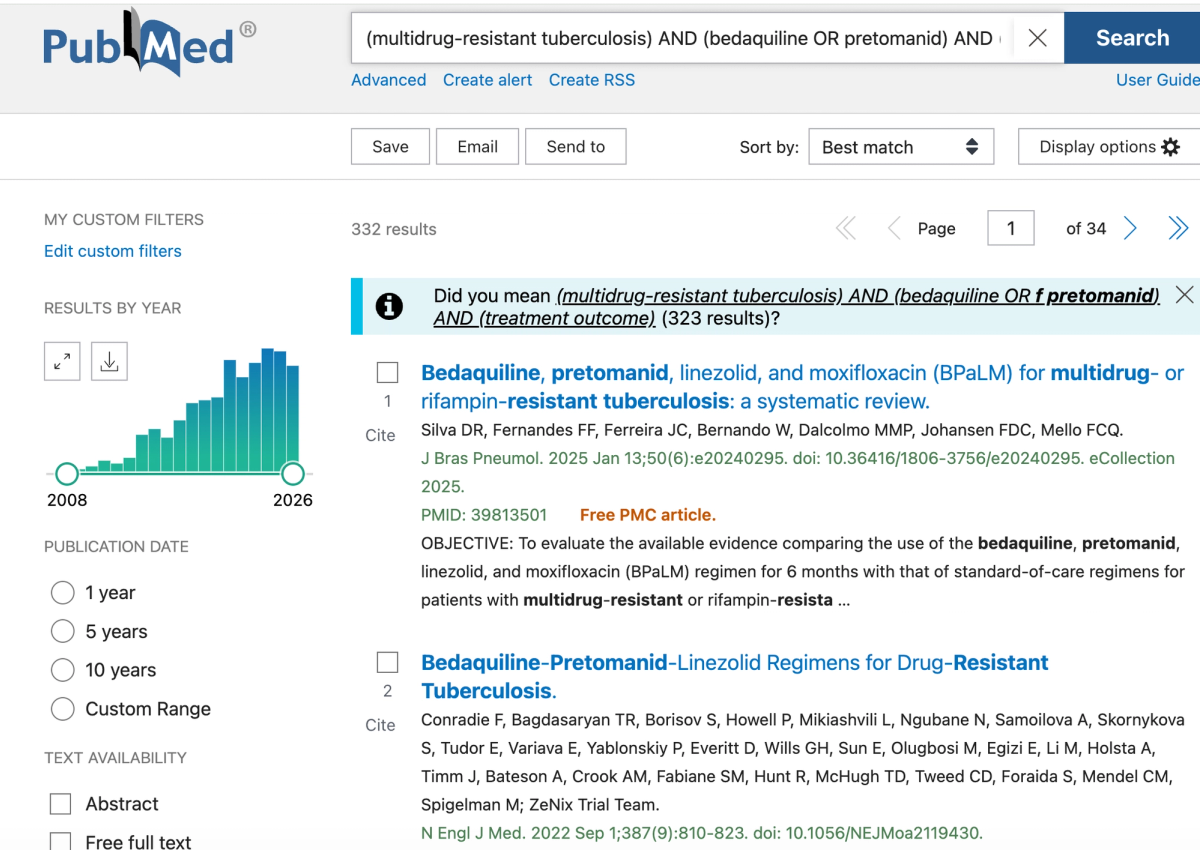Viewport: 1200px width, 850px height.
Task: Click the '332 results' count text
Action: (394, 229)
